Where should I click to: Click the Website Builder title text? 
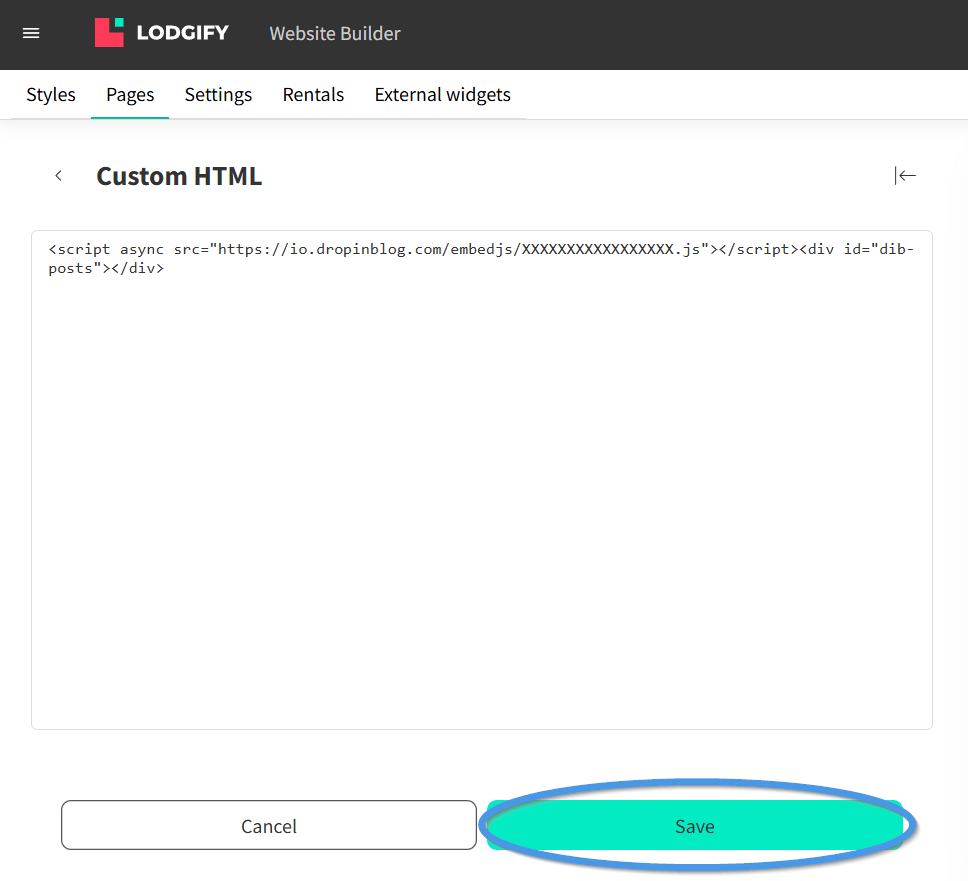click(x=335, y=33)
